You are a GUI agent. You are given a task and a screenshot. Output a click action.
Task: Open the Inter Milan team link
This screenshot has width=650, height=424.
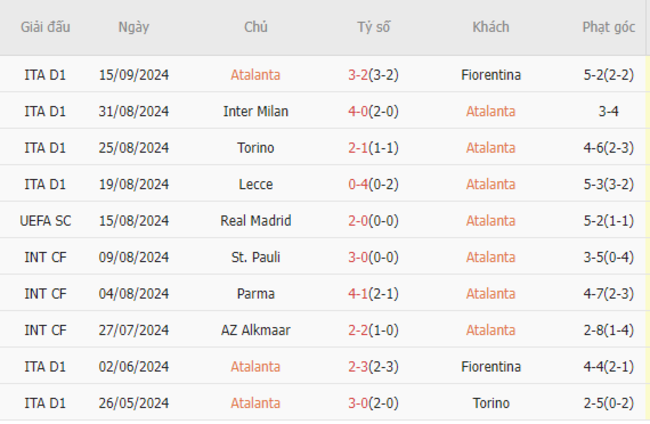point(255,111)
